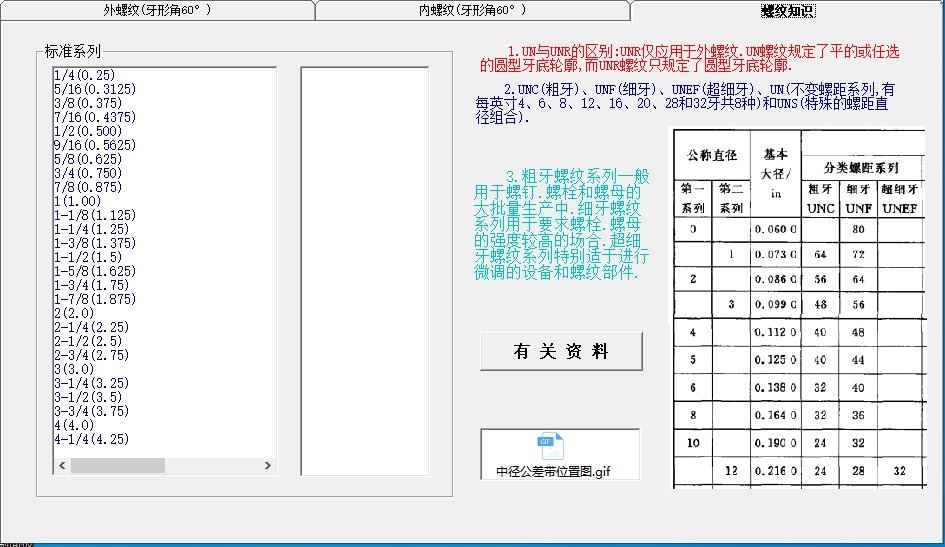Image resolution: width=945 pixels, height=547 pixels.
Task: Click the 有关资料 button
Action: [x=560, y=351]
